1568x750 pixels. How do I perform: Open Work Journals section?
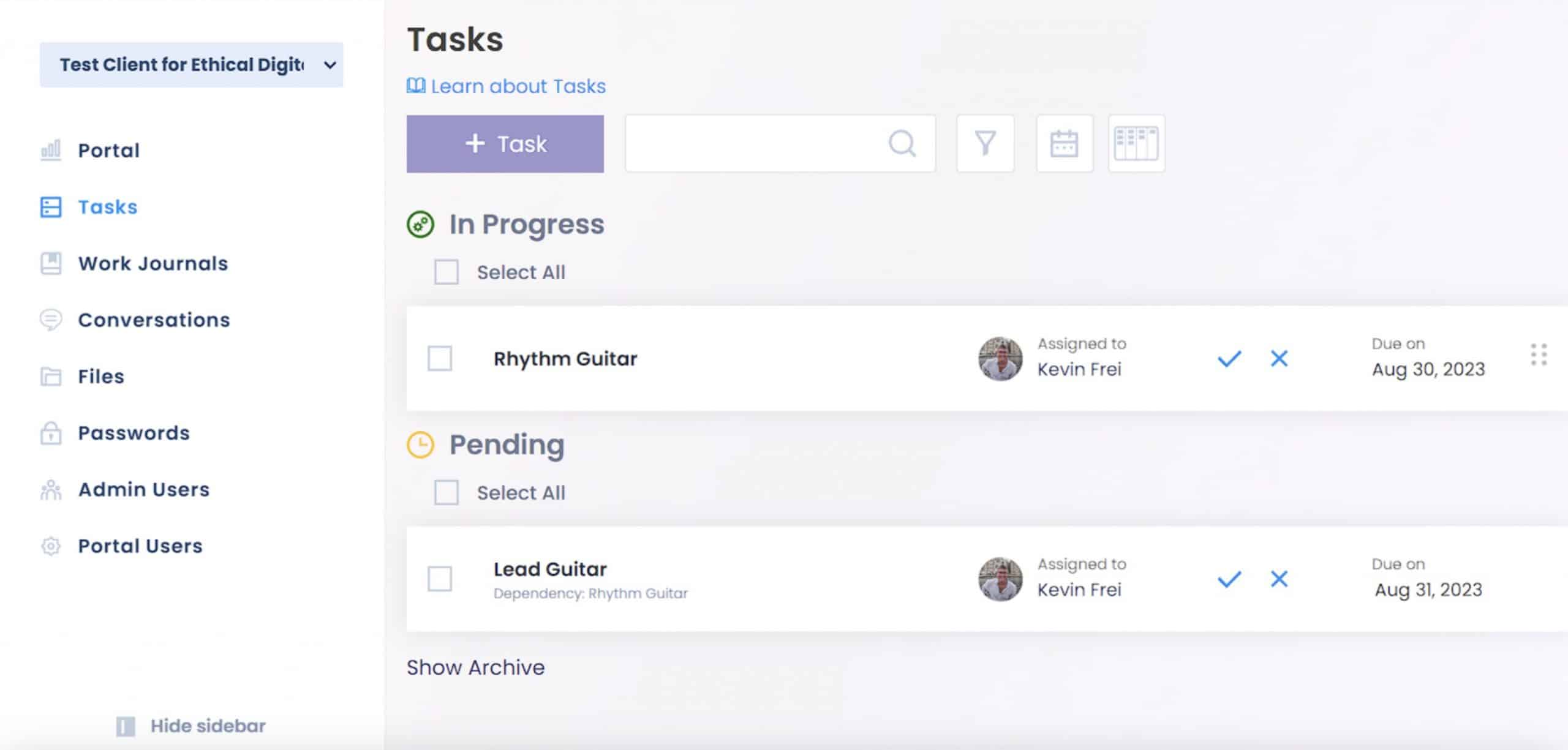(x=152, y=263)
